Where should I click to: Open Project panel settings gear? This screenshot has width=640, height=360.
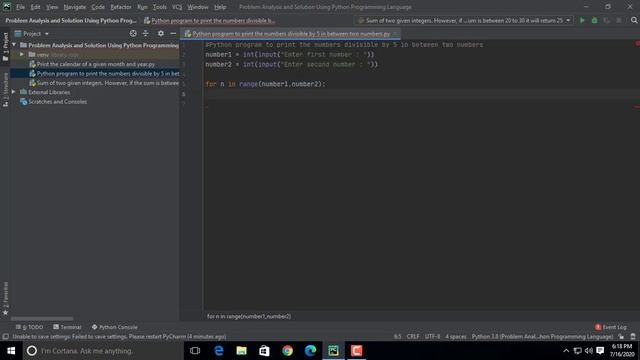[x=161, y=33]
